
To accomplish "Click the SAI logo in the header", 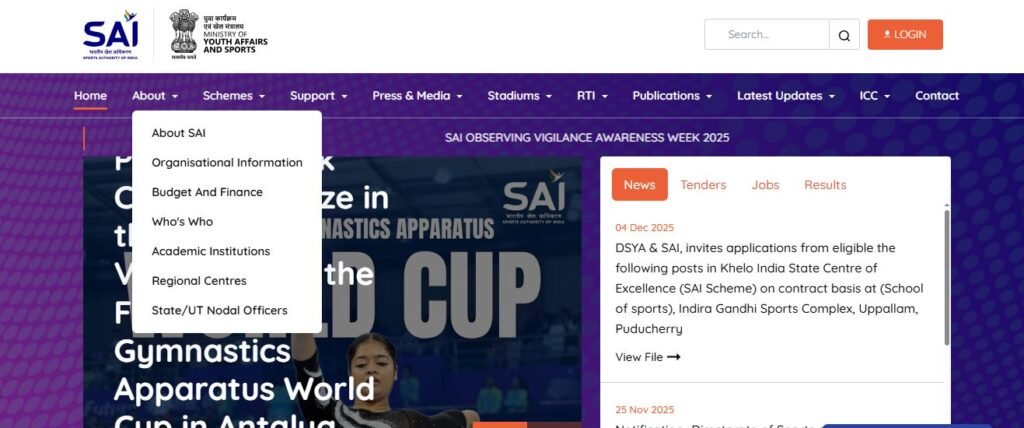I will pyautogui.click(x=110, y=35).
